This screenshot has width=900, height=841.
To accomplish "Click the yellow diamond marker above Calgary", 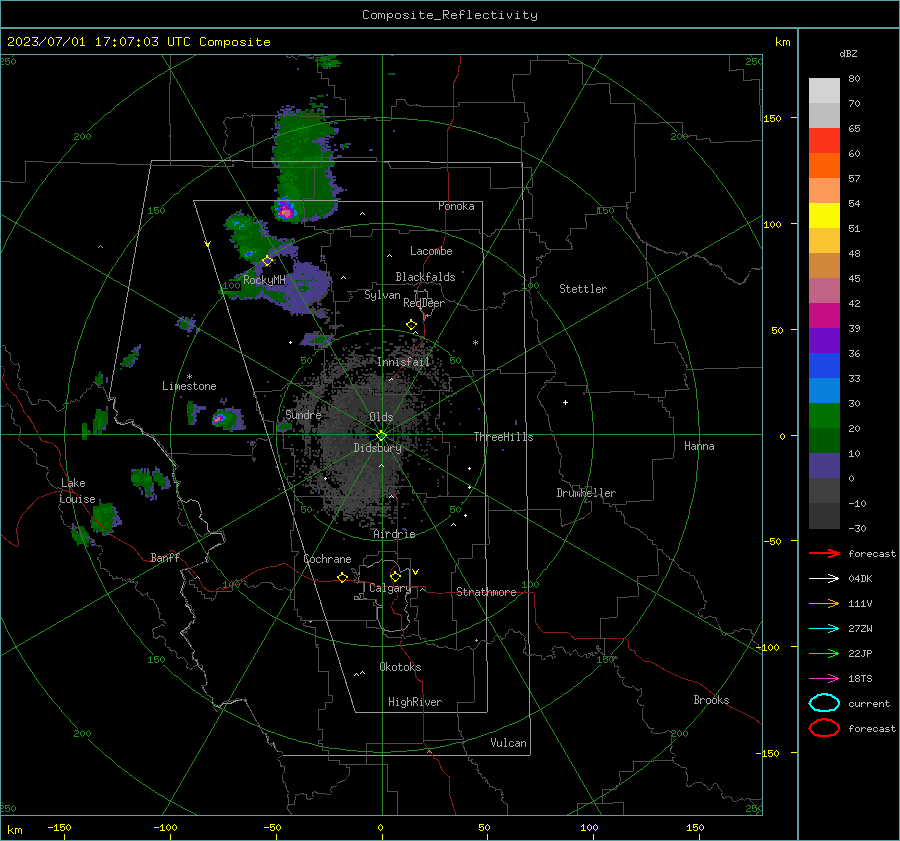I will 395,576.
